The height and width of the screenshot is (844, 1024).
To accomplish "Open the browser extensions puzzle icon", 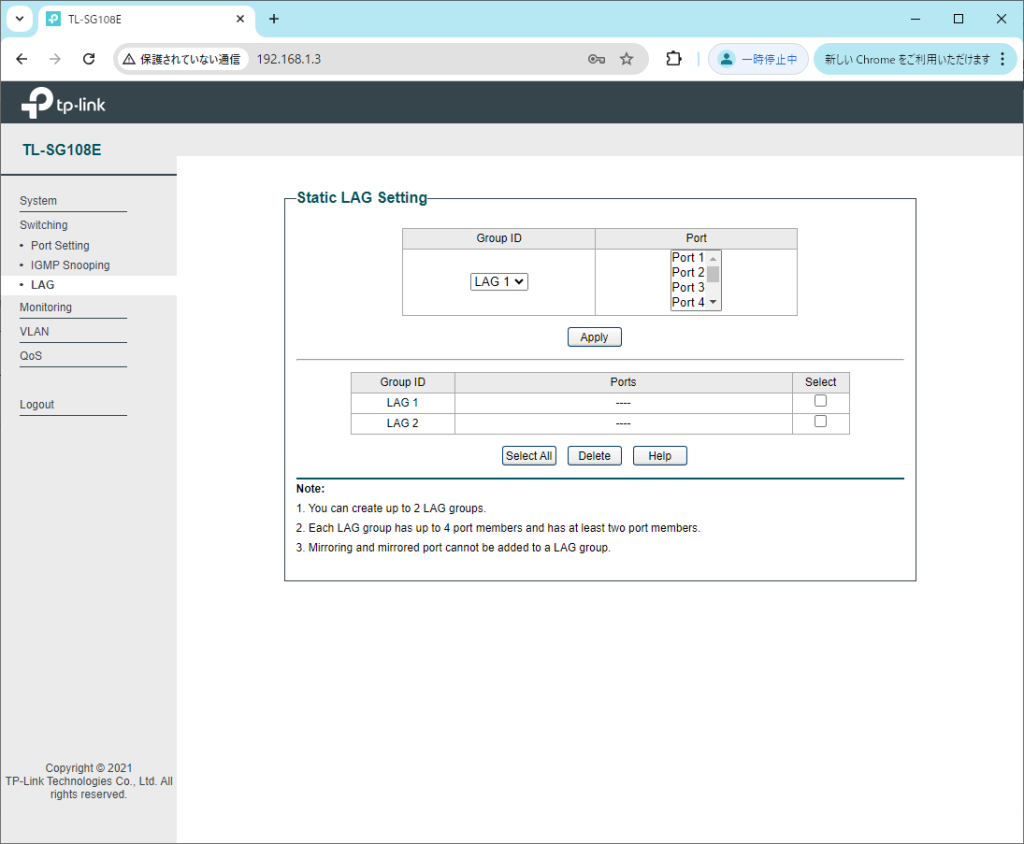I will click(x=674, y=59).
